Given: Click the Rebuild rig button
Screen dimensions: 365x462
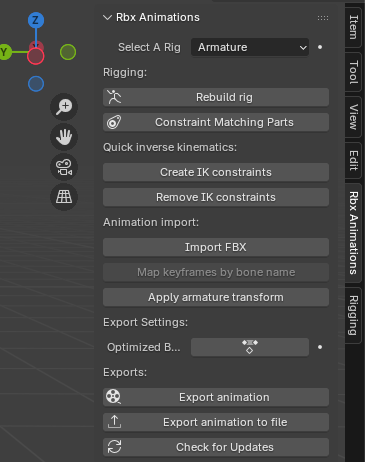Looking at the screenshot, I should 216,97.
